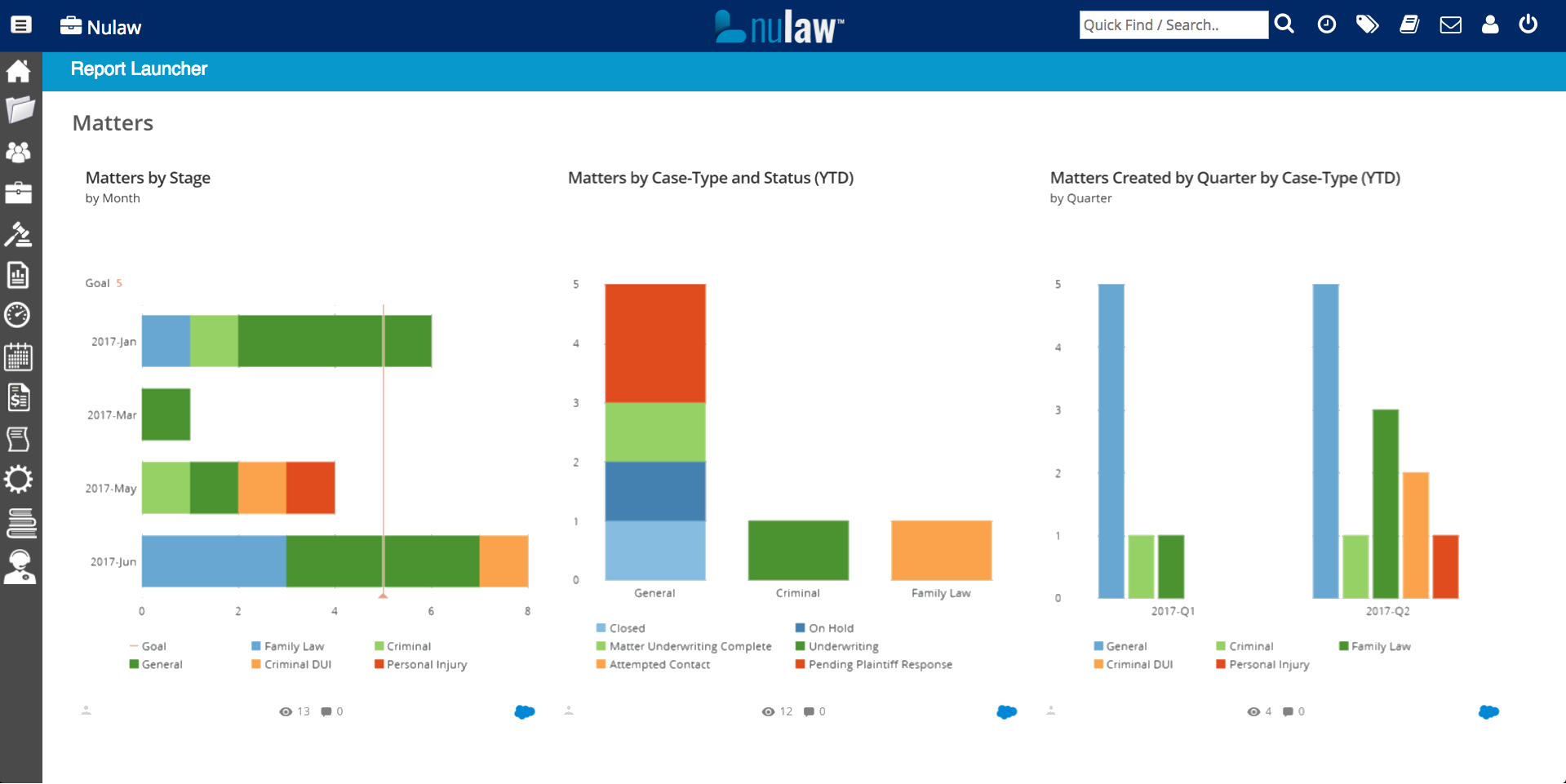Screen dimensions: 1566x784
Task: Click the gavel icon in sidebar
Action: click(x=19, y=234)
